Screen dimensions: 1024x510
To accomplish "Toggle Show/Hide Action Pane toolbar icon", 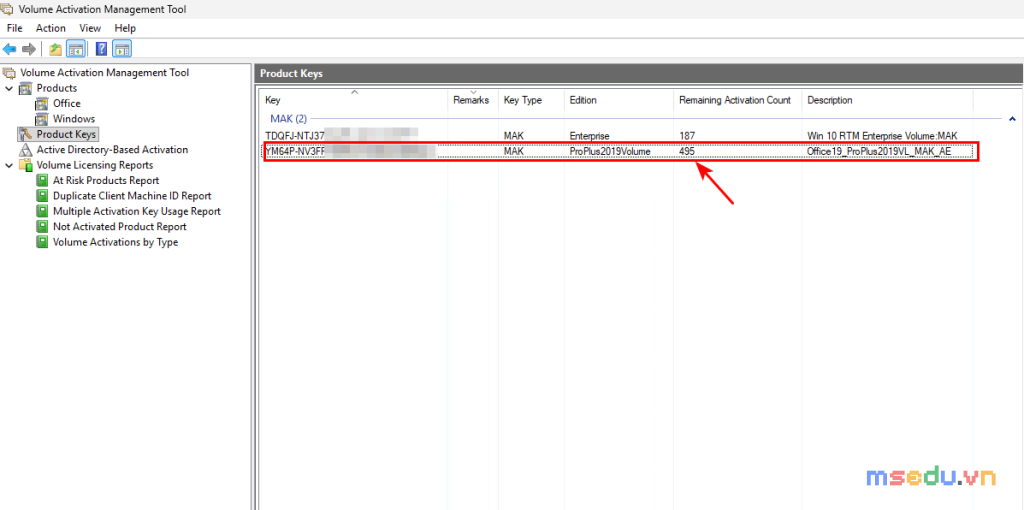I will point(122,49).
